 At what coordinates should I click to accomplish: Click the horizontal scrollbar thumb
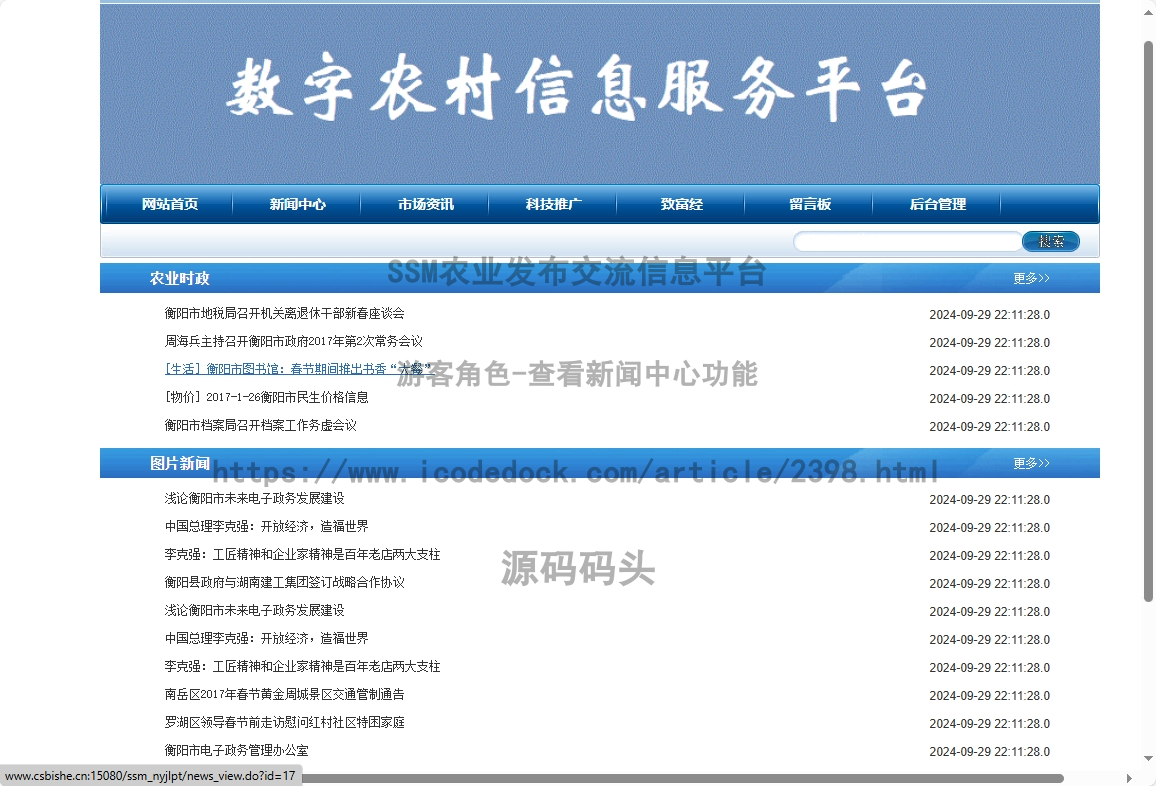point(681,779)
